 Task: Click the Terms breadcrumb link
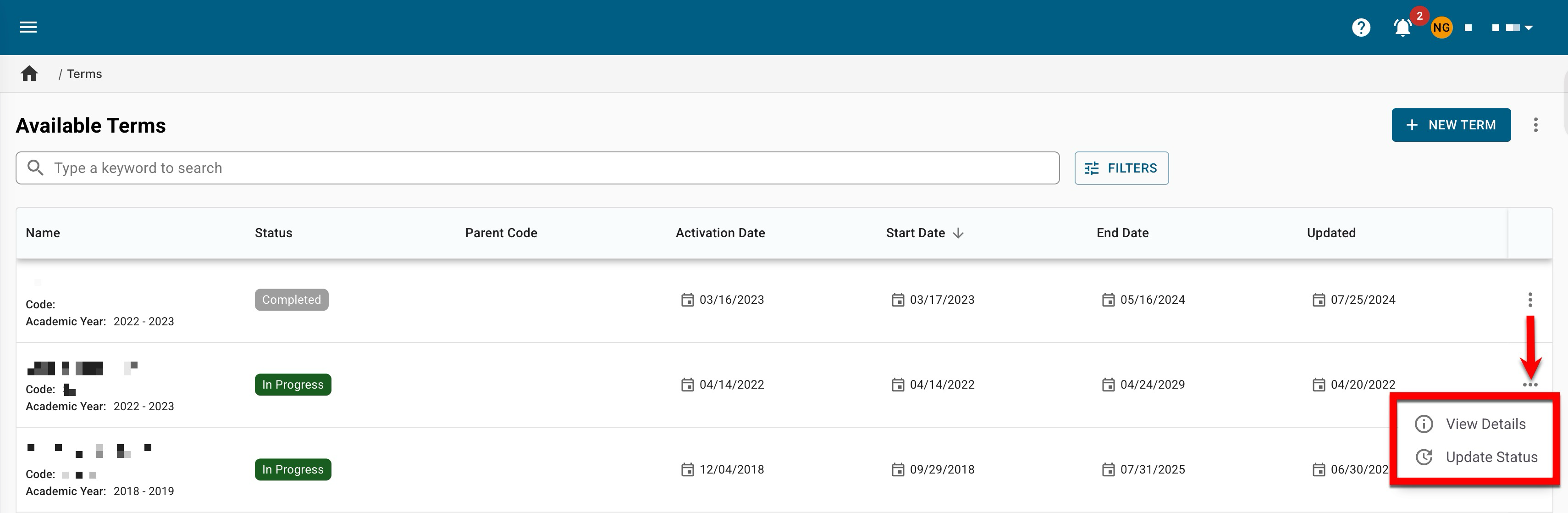(84, 74)
